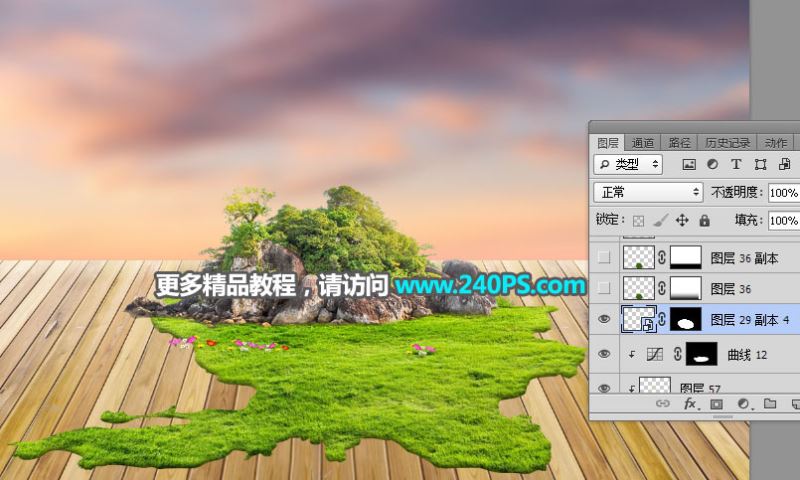Select the 图层 57 layer thumbnail
The image size is (800, 480).
pos(655,385)
